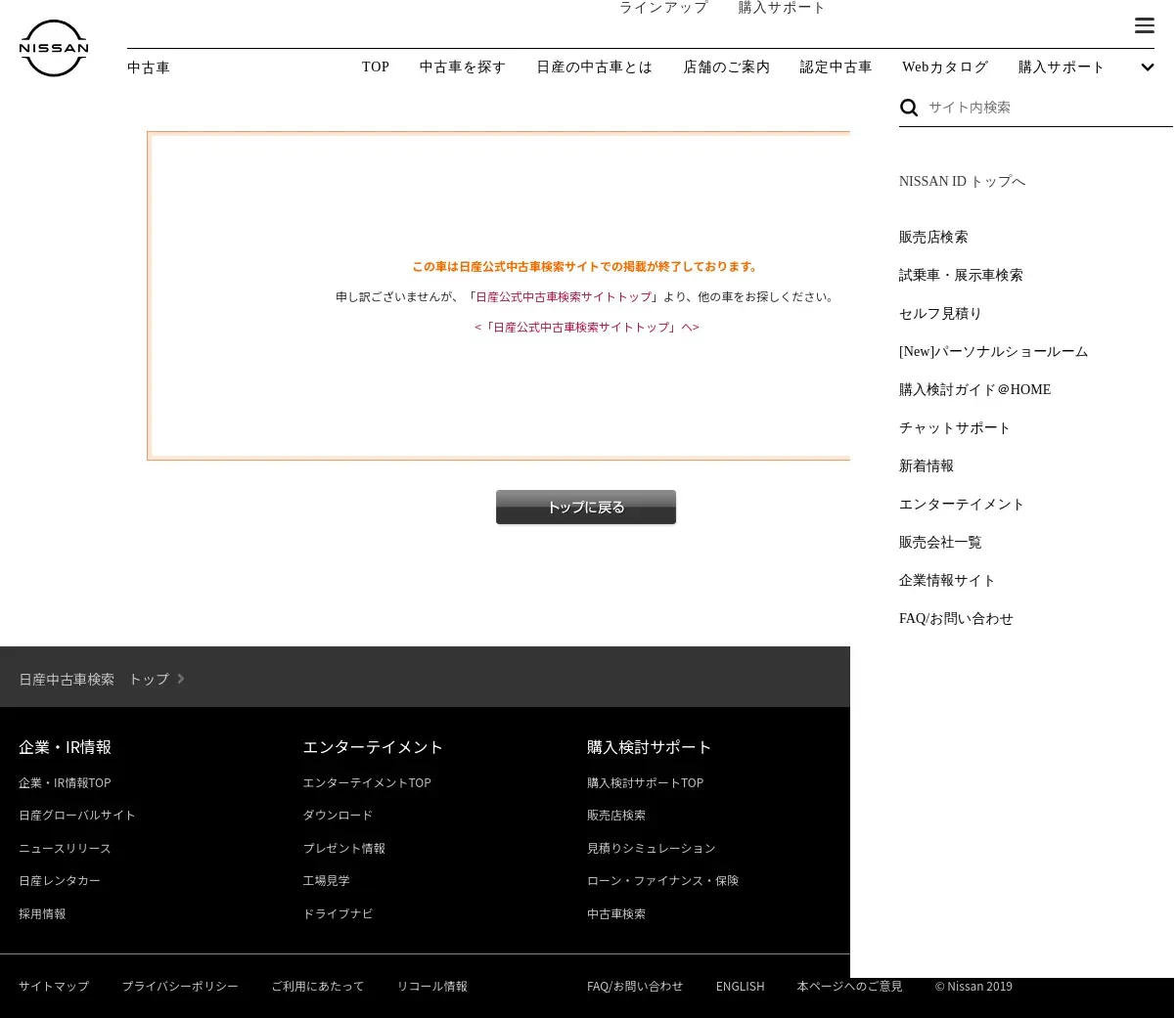Open 販売店検索 in the side menu
This screenshot has width=1176, height=1018.
933,238
